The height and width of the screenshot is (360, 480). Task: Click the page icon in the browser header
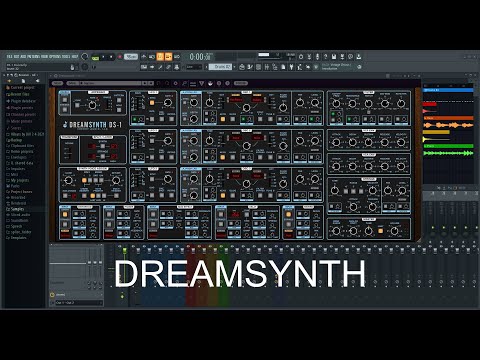pyautogui.click(x=23, y=81)
